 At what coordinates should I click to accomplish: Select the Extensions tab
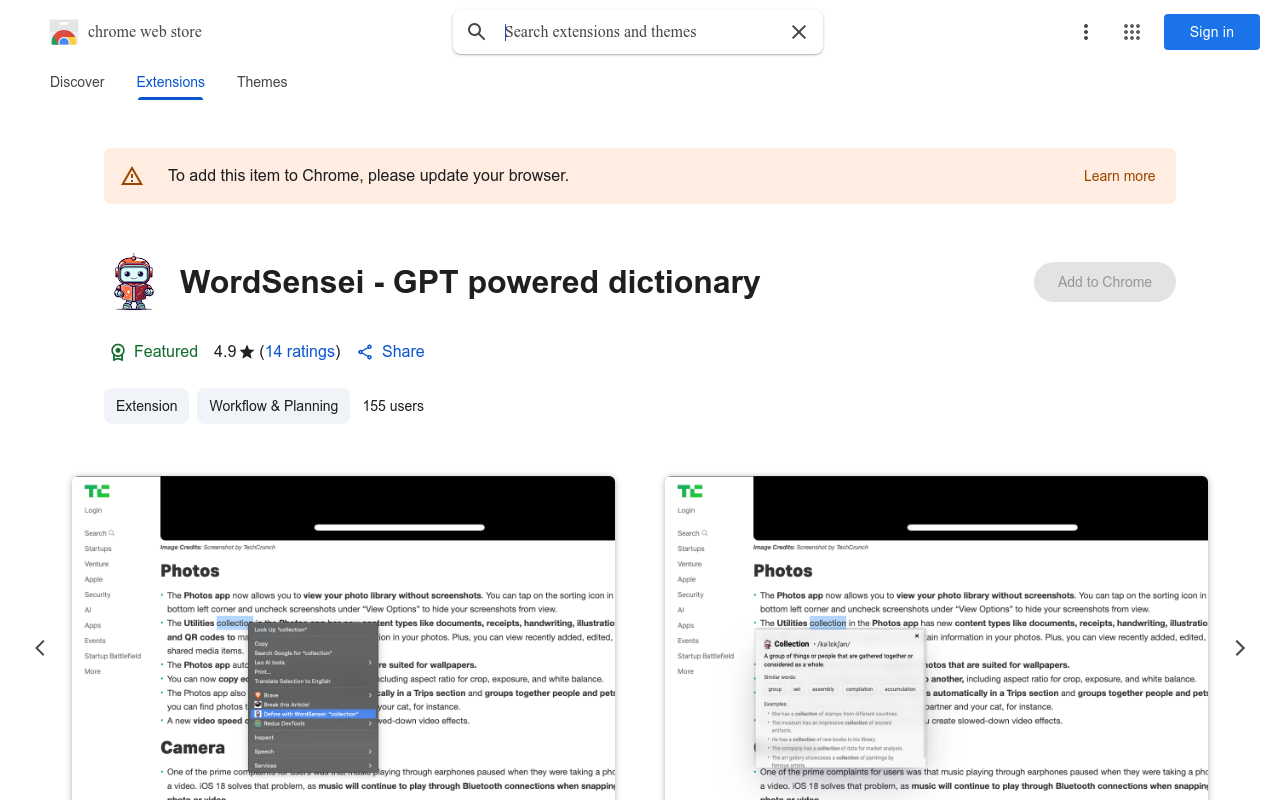(171, 82)
